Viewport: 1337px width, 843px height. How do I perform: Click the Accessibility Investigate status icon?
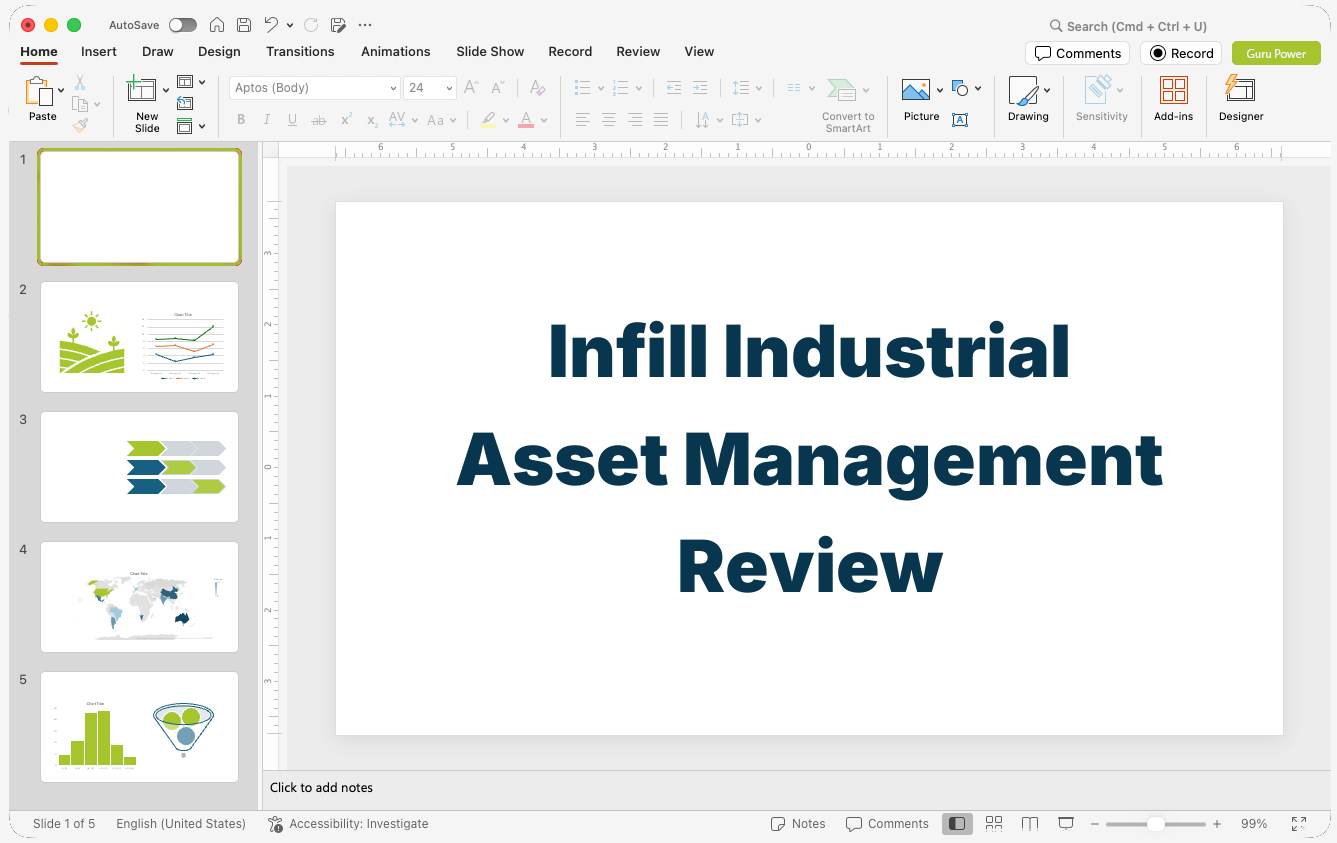(276, 824)
